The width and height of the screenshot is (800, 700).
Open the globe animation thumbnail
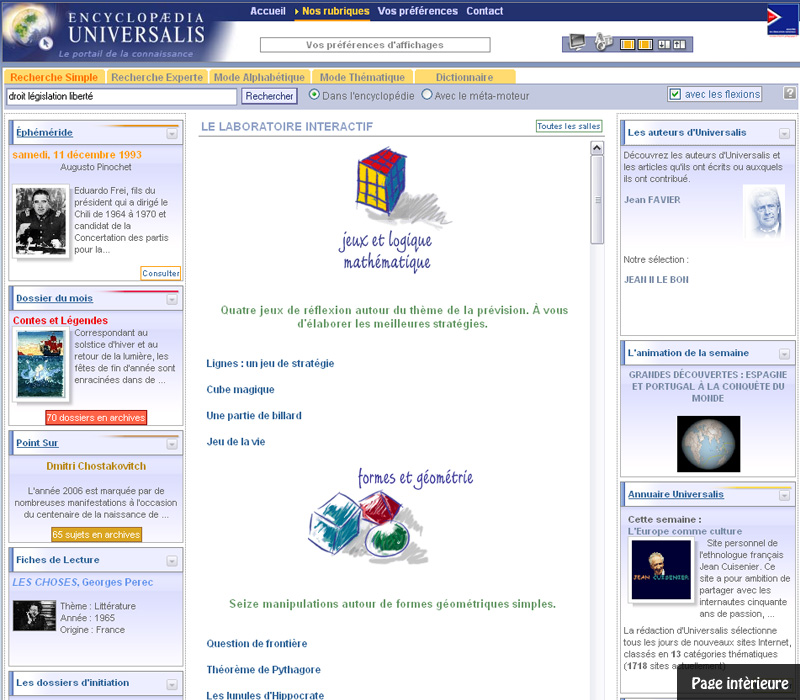[708, 443]
